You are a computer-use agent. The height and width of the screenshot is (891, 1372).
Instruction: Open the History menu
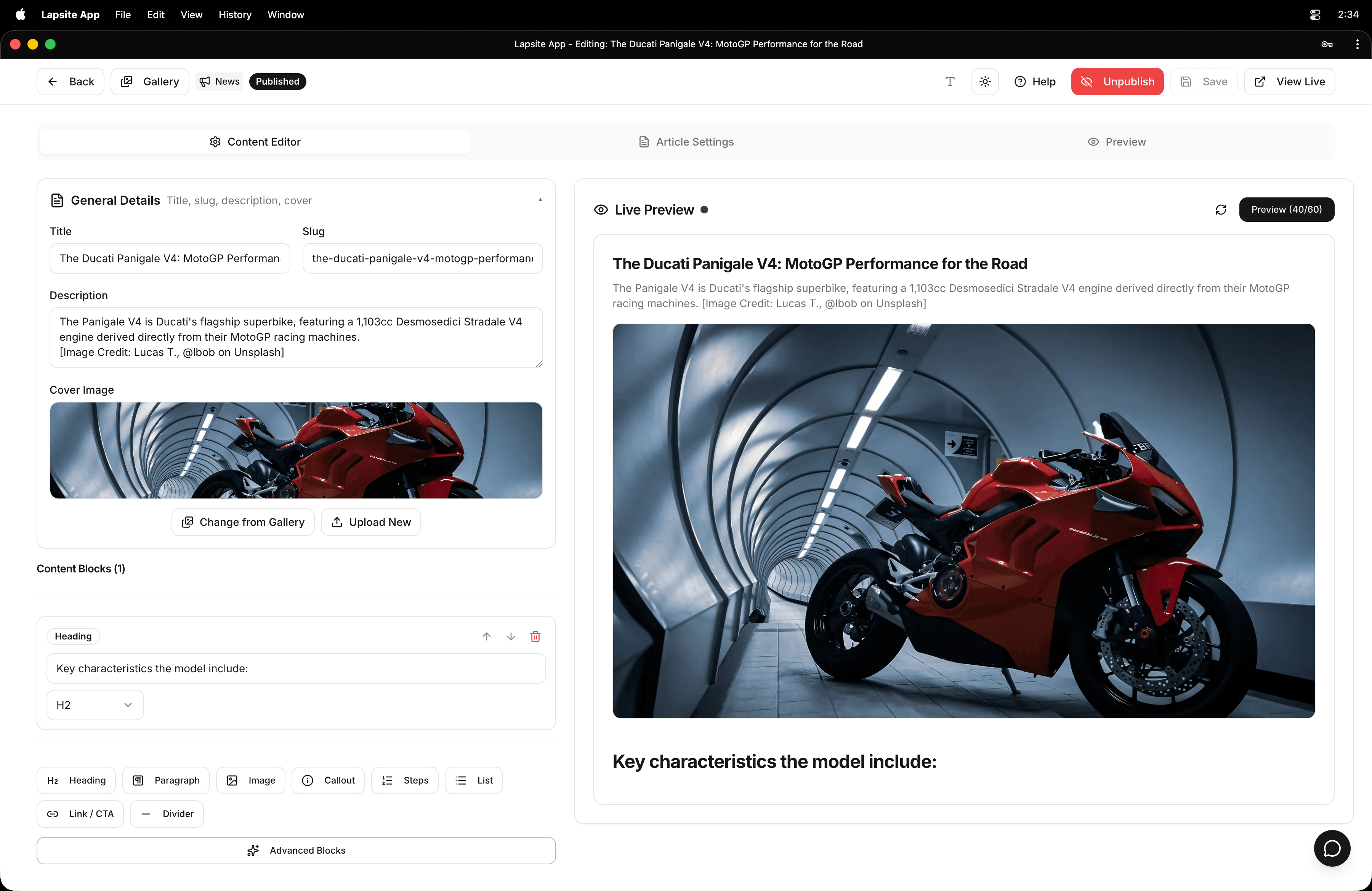click(235, 14)
